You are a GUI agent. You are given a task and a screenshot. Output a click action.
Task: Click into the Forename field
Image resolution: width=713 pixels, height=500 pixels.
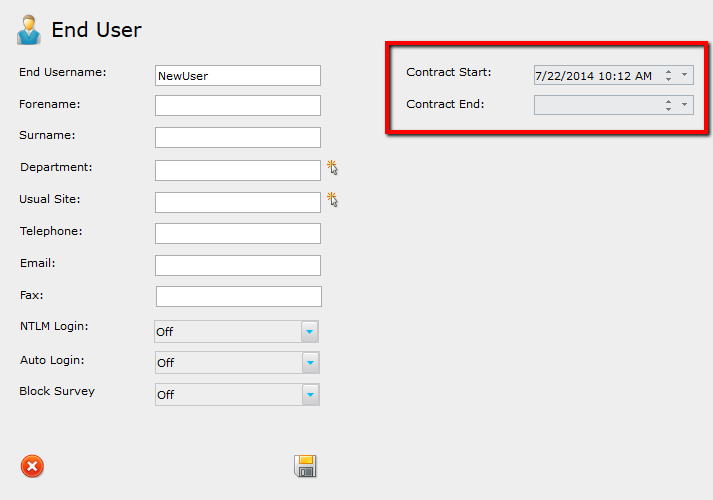click(238, 105)
